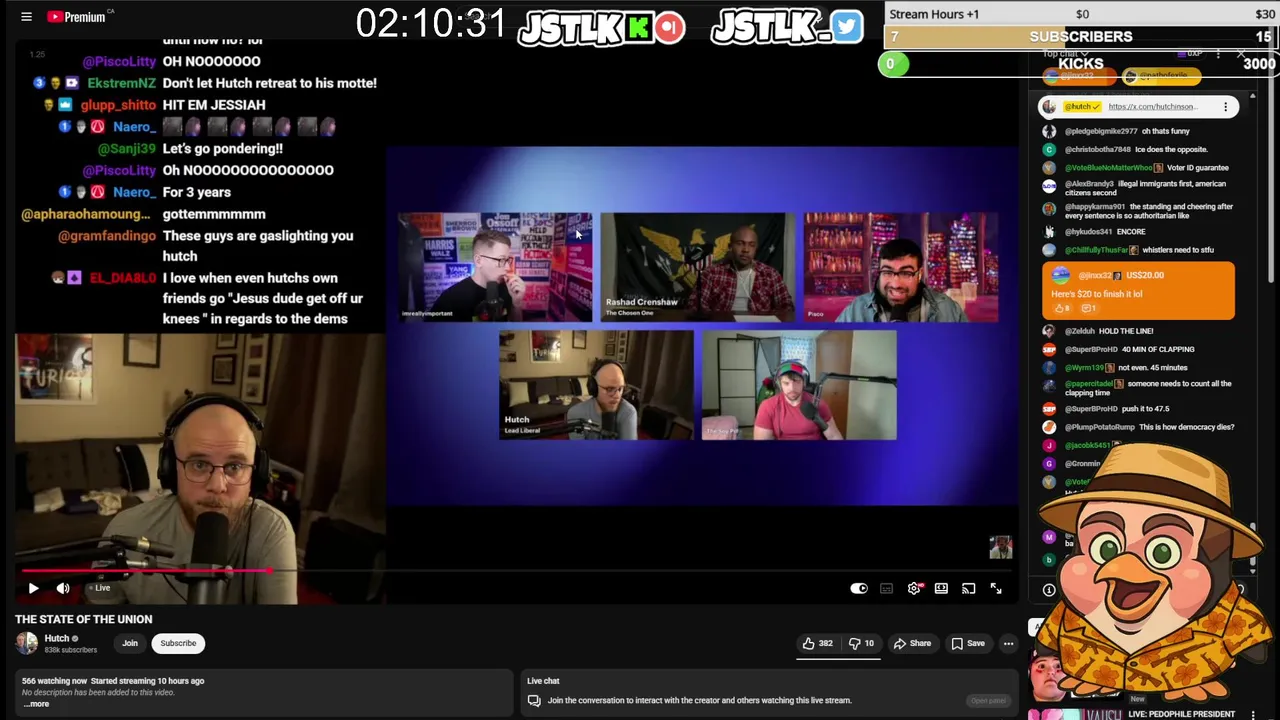Like the Super Chat with thumbs icon
1280x720 pixels.
1062,309
